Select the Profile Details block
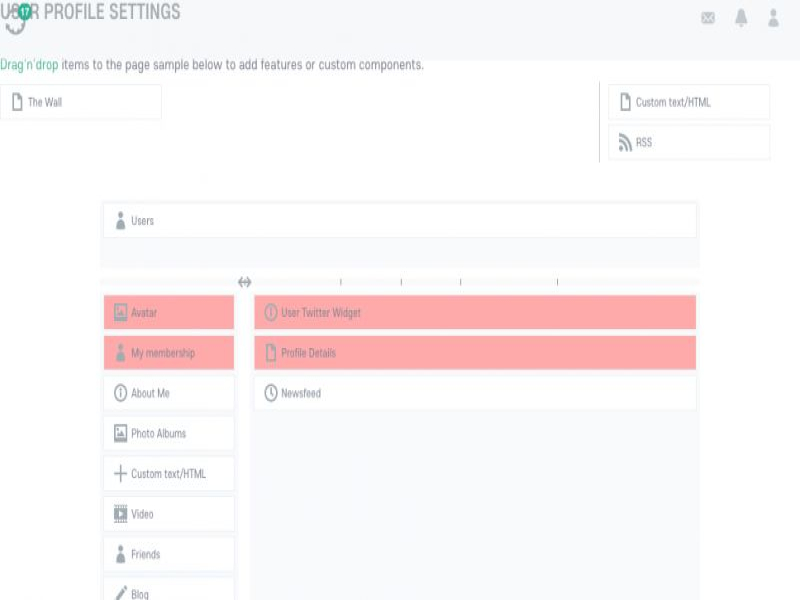 [475, 353]
